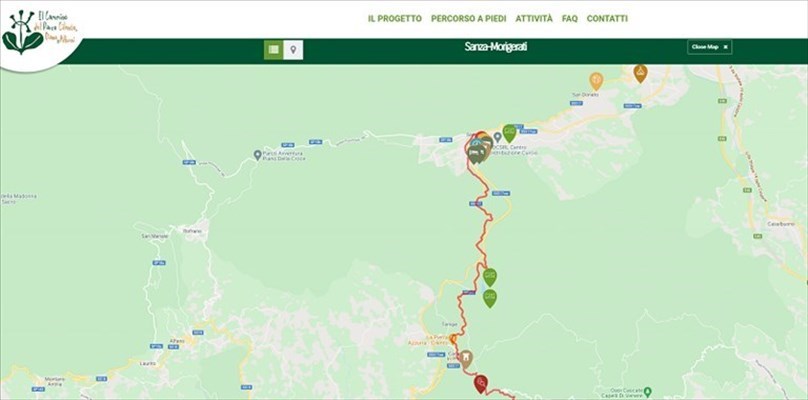Close the map with Close Map button
Image resolution: width=808 pixels, height=400 pixels.
710,47
